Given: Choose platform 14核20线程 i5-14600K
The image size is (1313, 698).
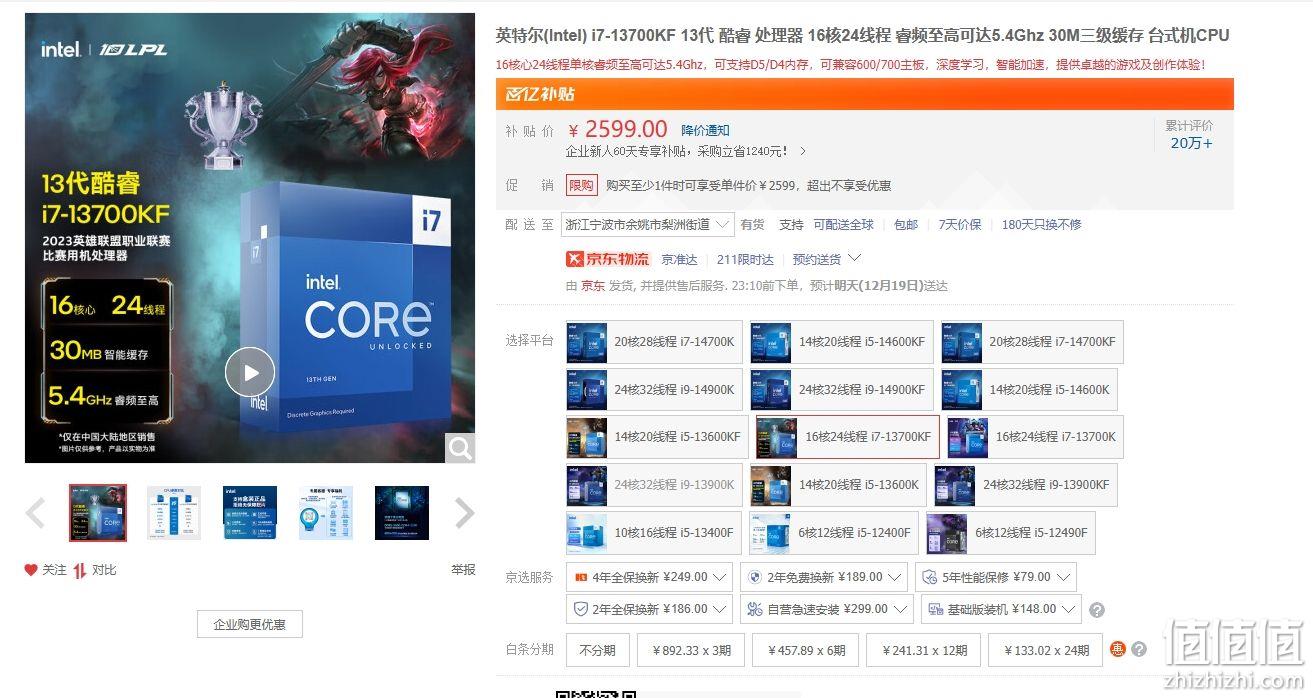Looking at the screenshot, I should [x=1029, y=390].
